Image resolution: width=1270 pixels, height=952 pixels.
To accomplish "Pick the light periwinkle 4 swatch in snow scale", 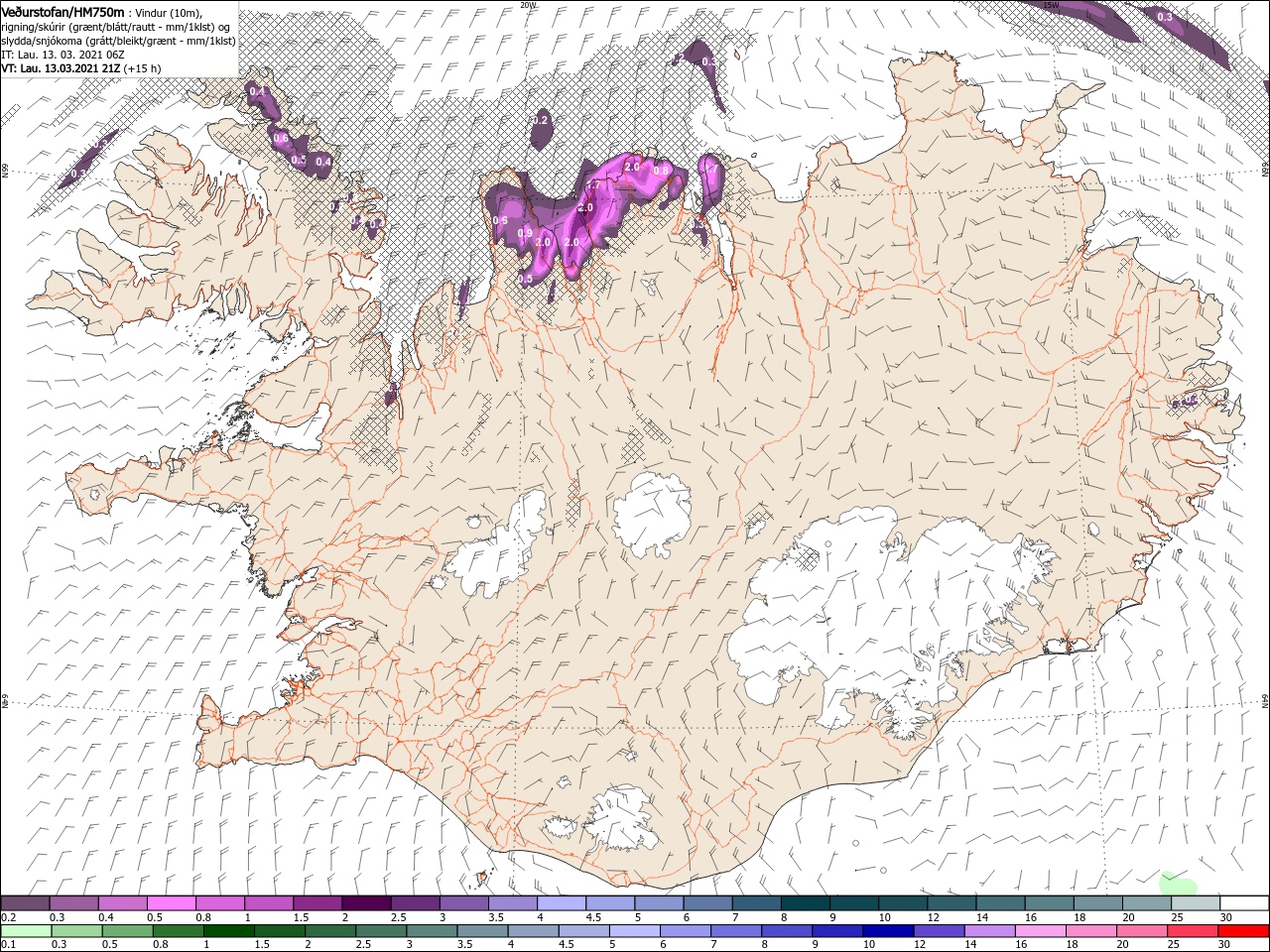I will pyautogui.click(x=561, y=903).
